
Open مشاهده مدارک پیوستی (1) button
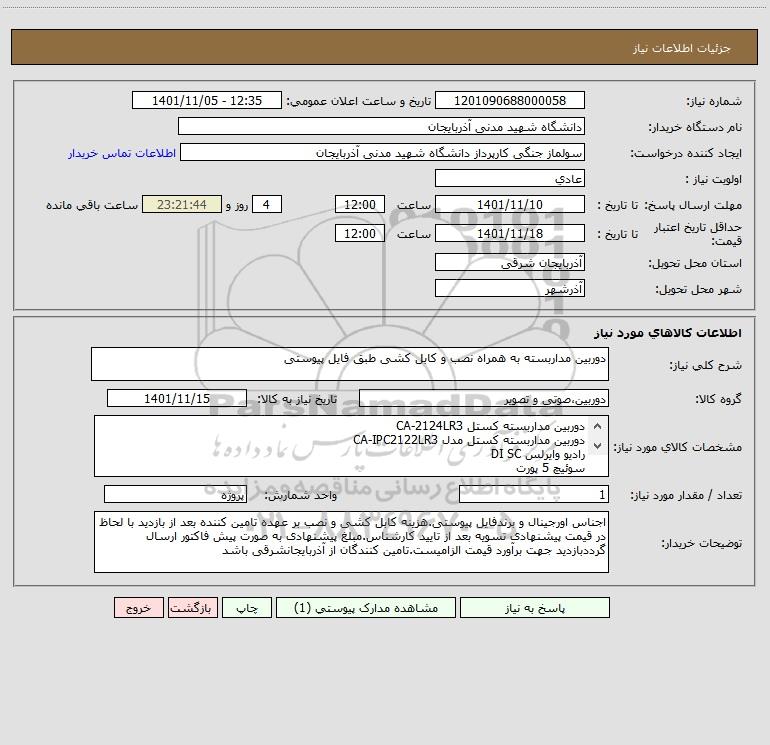point(366,608)
